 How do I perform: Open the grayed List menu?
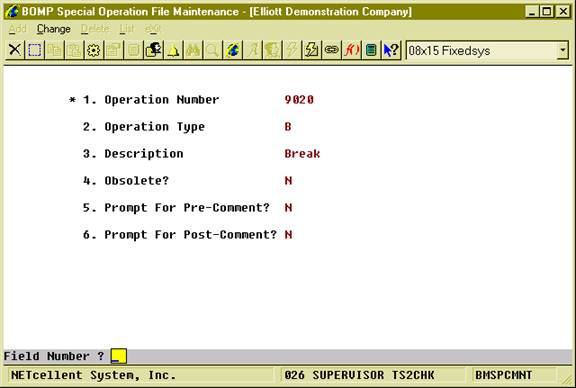(127, 29)
